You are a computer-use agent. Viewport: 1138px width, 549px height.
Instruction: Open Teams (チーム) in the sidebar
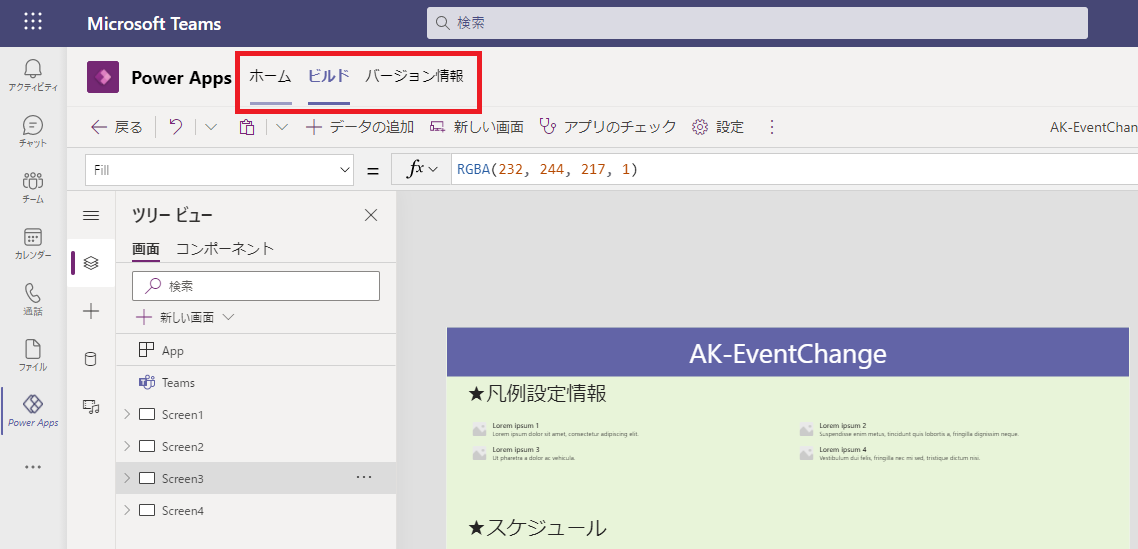coord(33,187)
